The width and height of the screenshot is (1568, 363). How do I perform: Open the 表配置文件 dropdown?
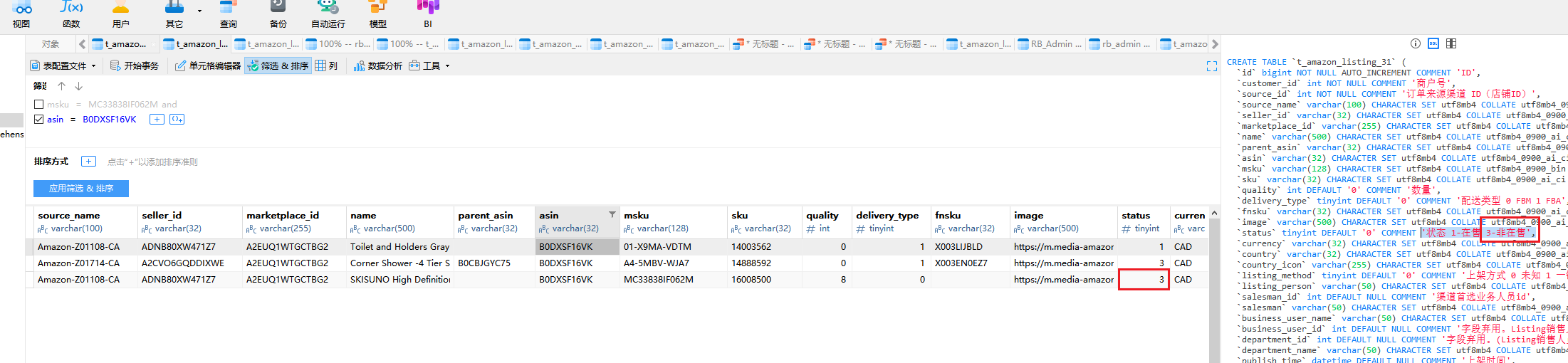(63, 65)
